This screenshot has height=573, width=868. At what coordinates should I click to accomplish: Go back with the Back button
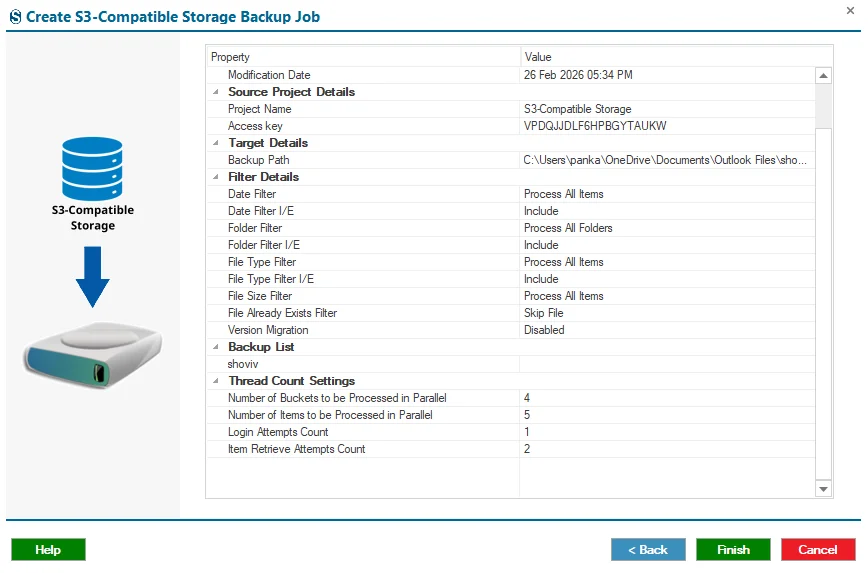tap(648, 550)
